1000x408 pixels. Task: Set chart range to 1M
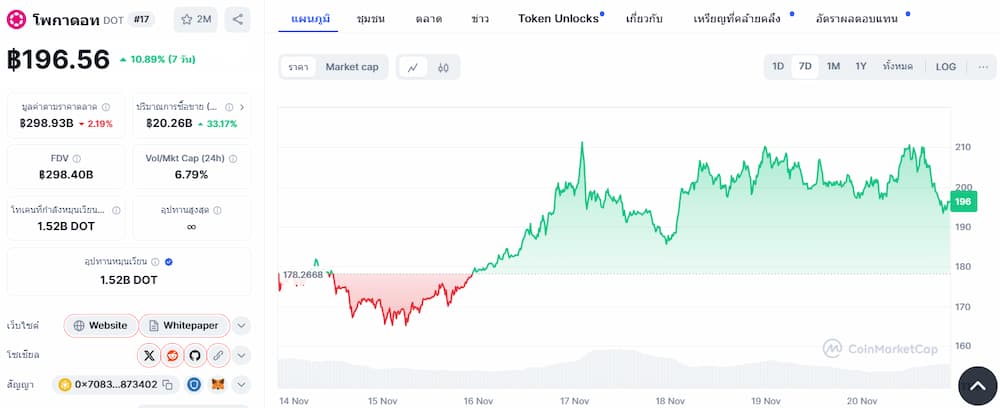(x=834, y=66)
